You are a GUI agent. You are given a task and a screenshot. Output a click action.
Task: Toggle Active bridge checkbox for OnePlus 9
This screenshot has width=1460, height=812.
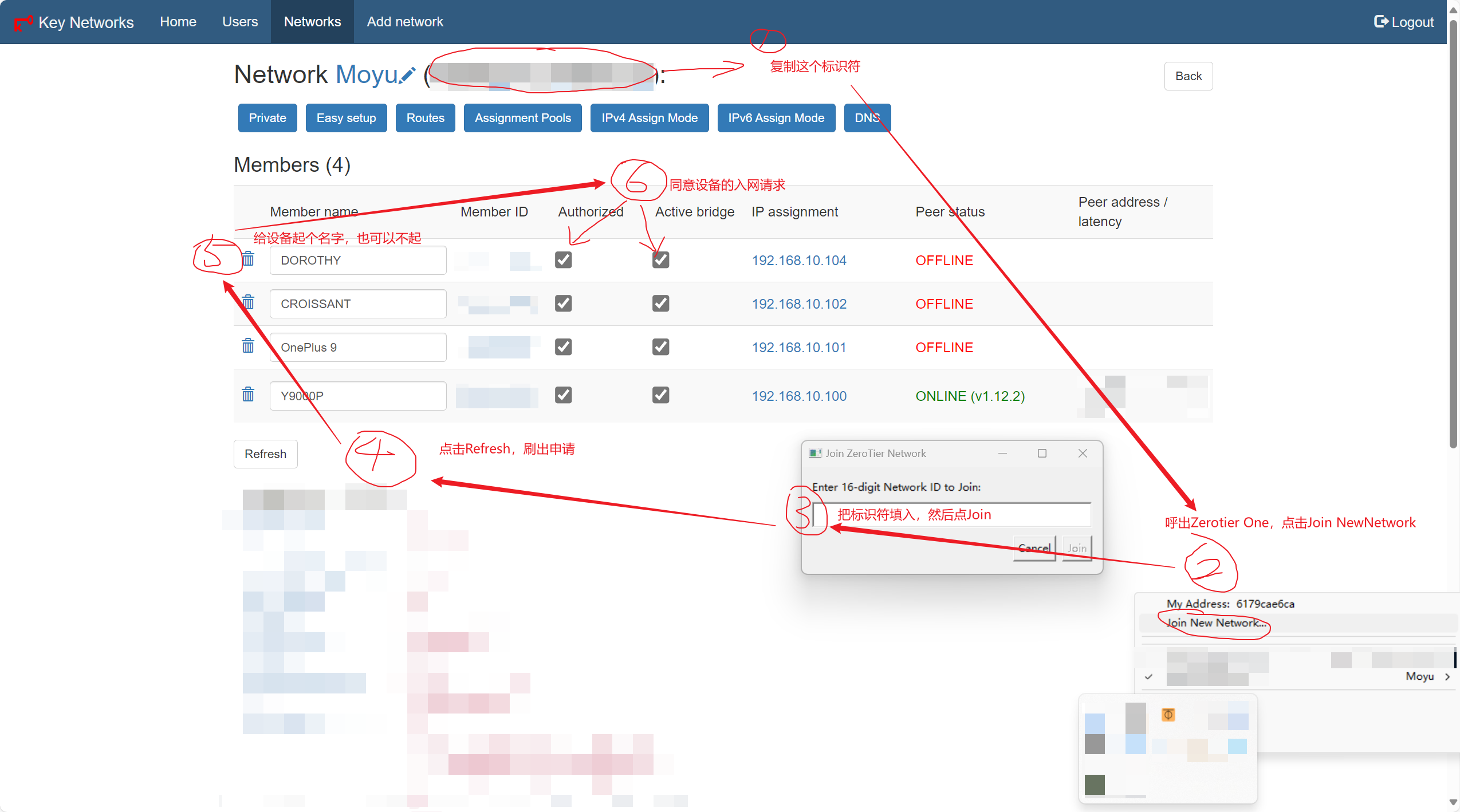660,347
